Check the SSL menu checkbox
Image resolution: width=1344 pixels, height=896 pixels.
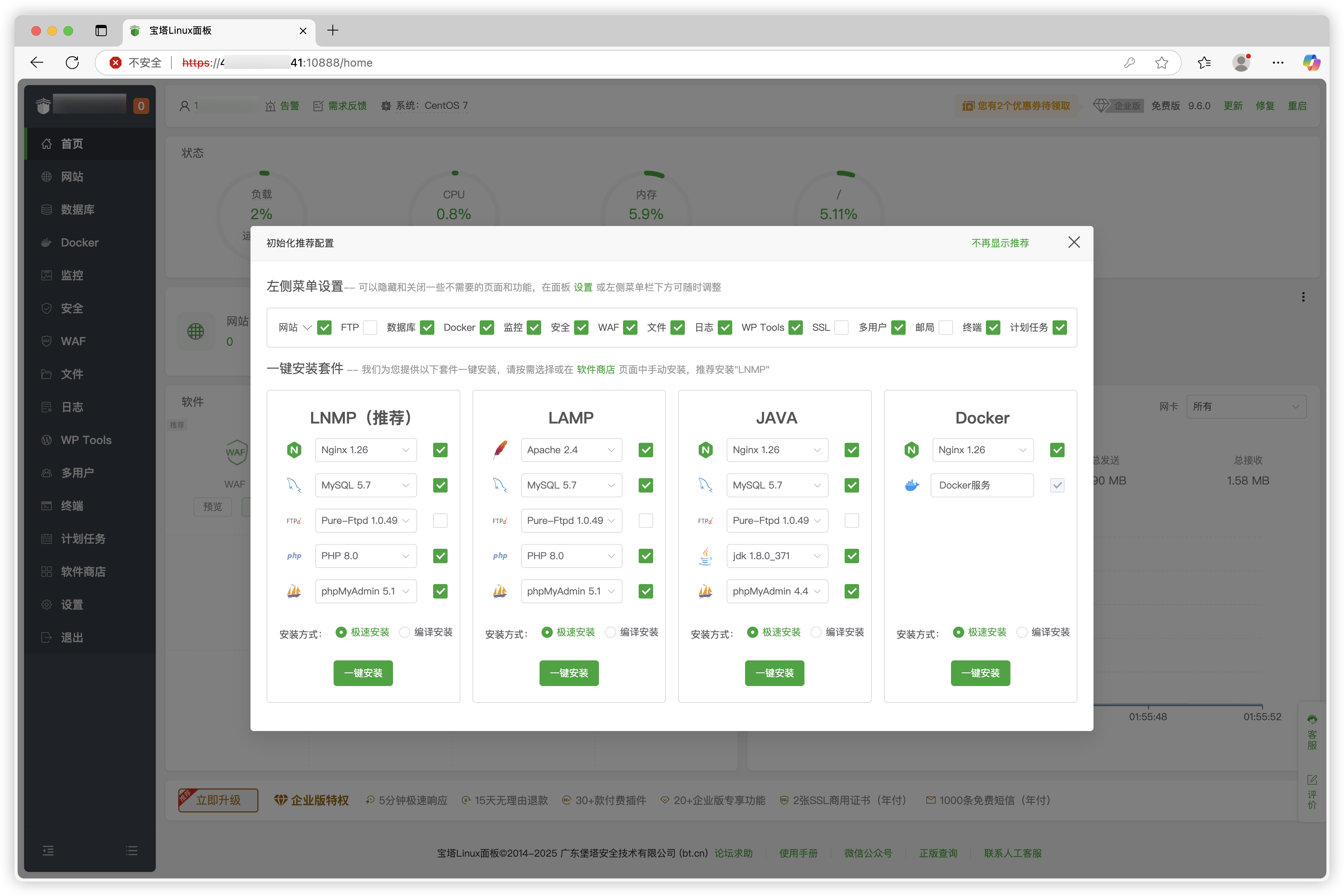[x=841, y=328]
